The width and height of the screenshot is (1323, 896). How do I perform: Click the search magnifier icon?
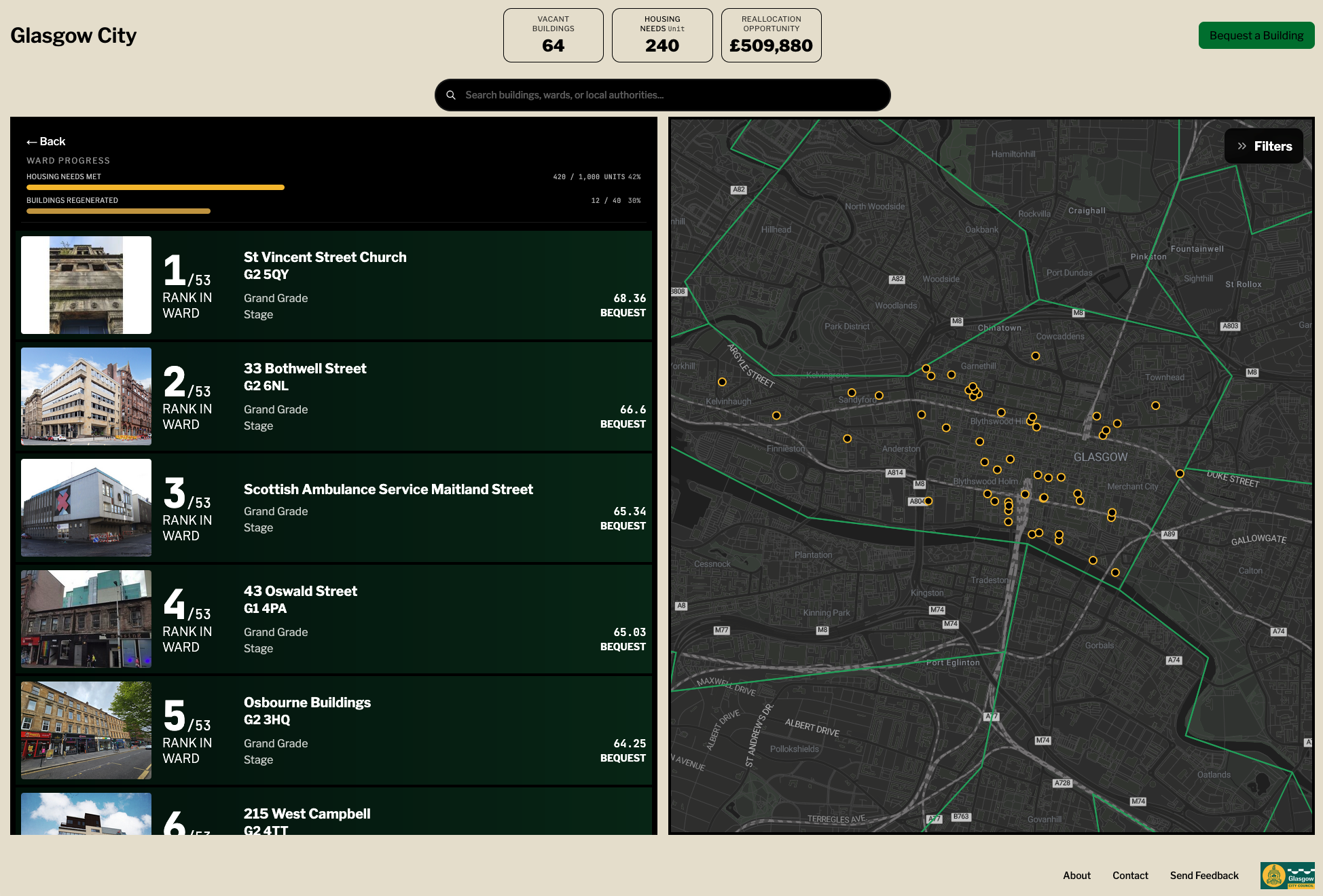(x=451, y=95)
